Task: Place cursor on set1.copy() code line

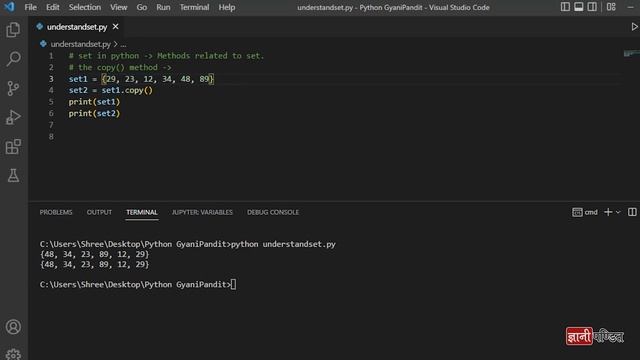Action: (111, 90)
